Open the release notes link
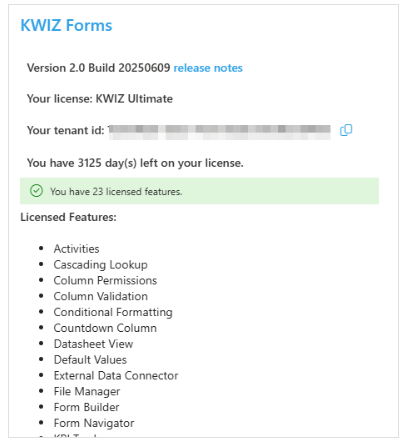 (x=208, y=68)
